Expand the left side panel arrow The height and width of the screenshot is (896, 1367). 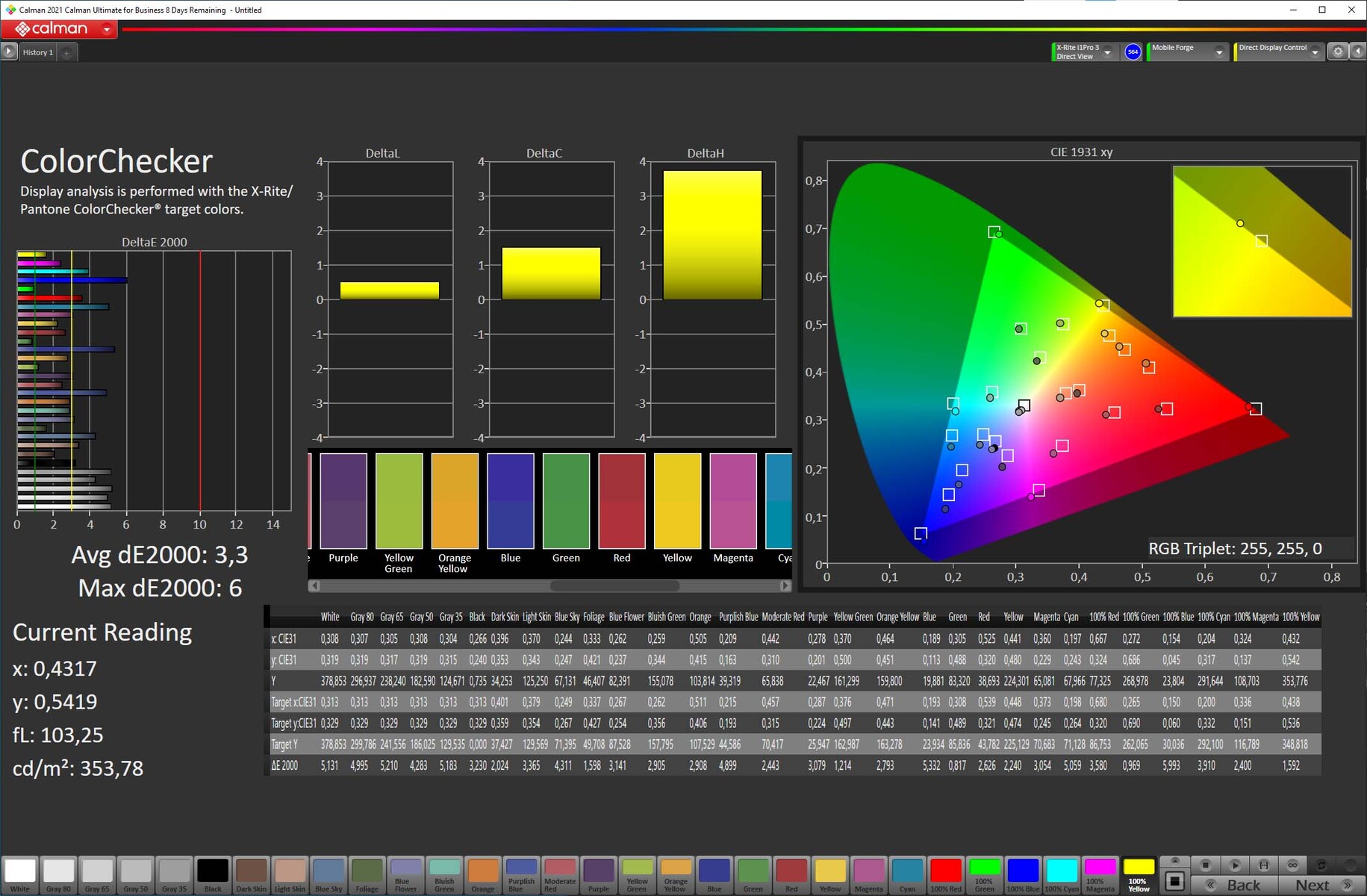[x=8, y=52]
